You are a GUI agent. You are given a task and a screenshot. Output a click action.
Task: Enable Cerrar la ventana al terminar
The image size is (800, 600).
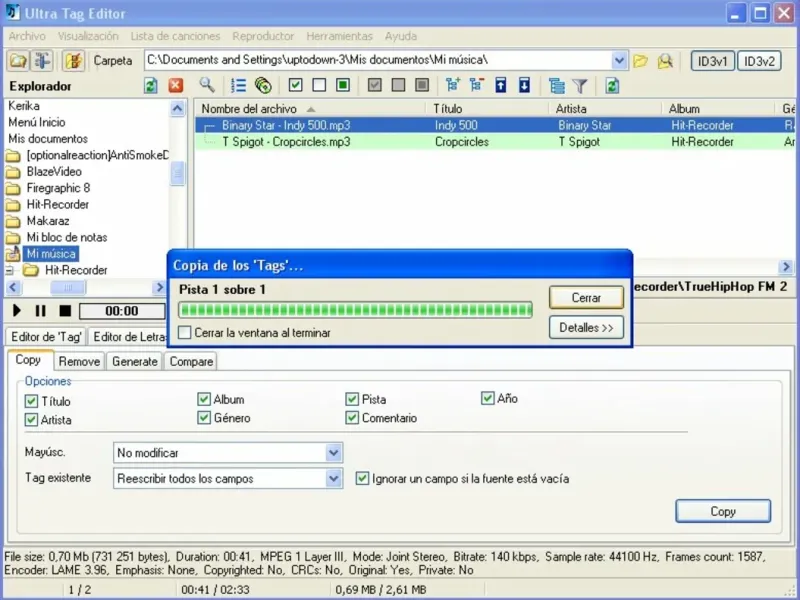point(185,333)
